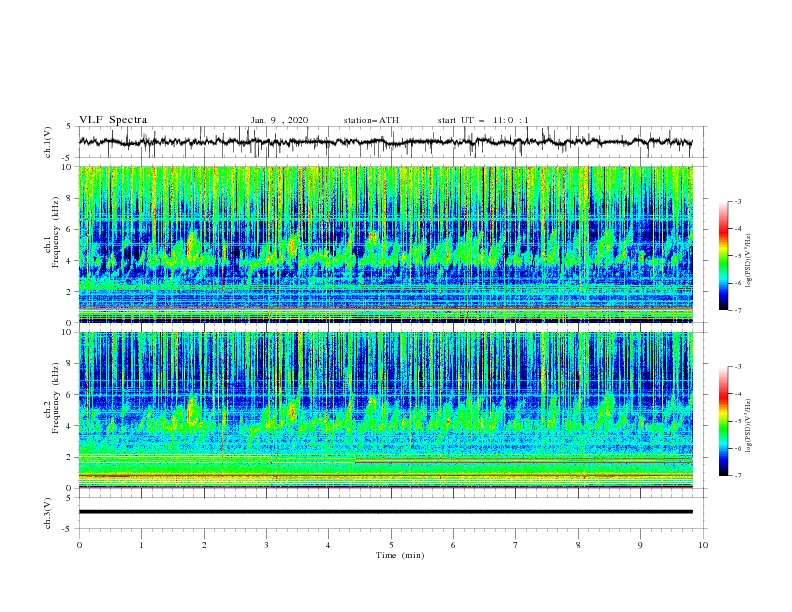Click the time axis tick label "0"
This screenshot has width=792, height=612.
coord(79,545)
